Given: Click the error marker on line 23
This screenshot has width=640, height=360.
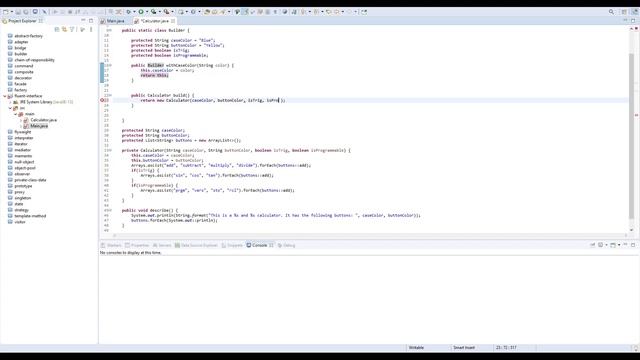Looking at the screenshot, I should 102,100.
